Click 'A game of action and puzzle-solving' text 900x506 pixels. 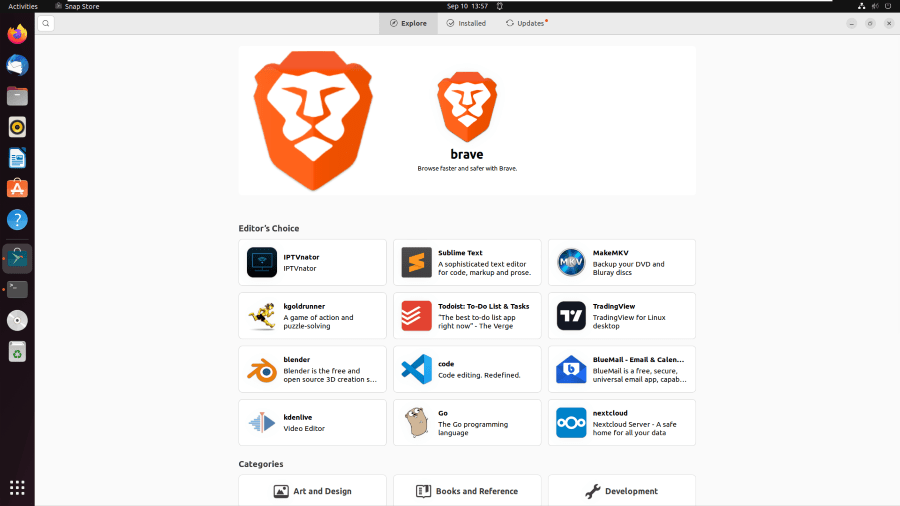[319, 322]
